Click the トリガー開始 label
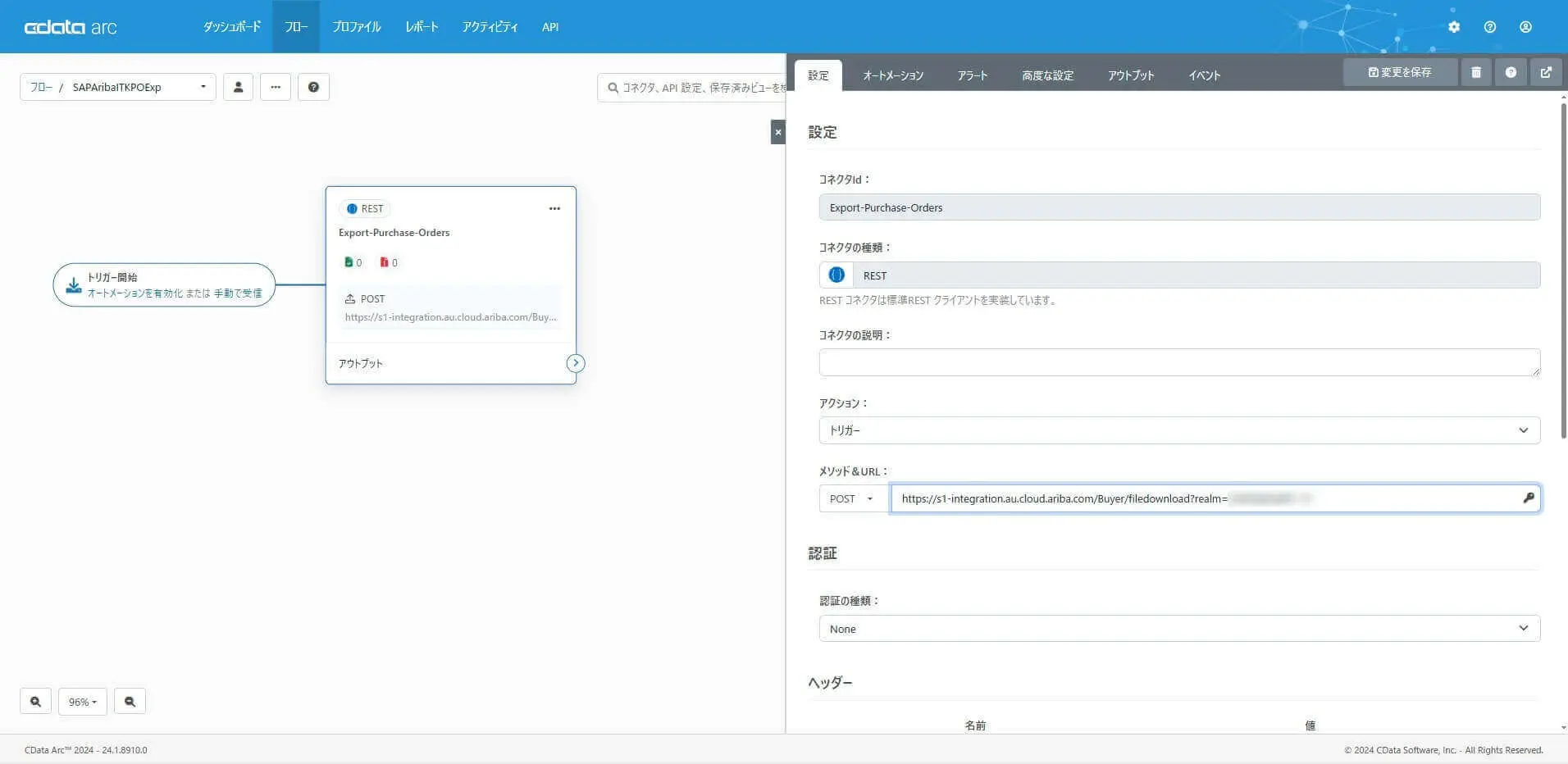 pyautogui.click(x=112, y=277)
